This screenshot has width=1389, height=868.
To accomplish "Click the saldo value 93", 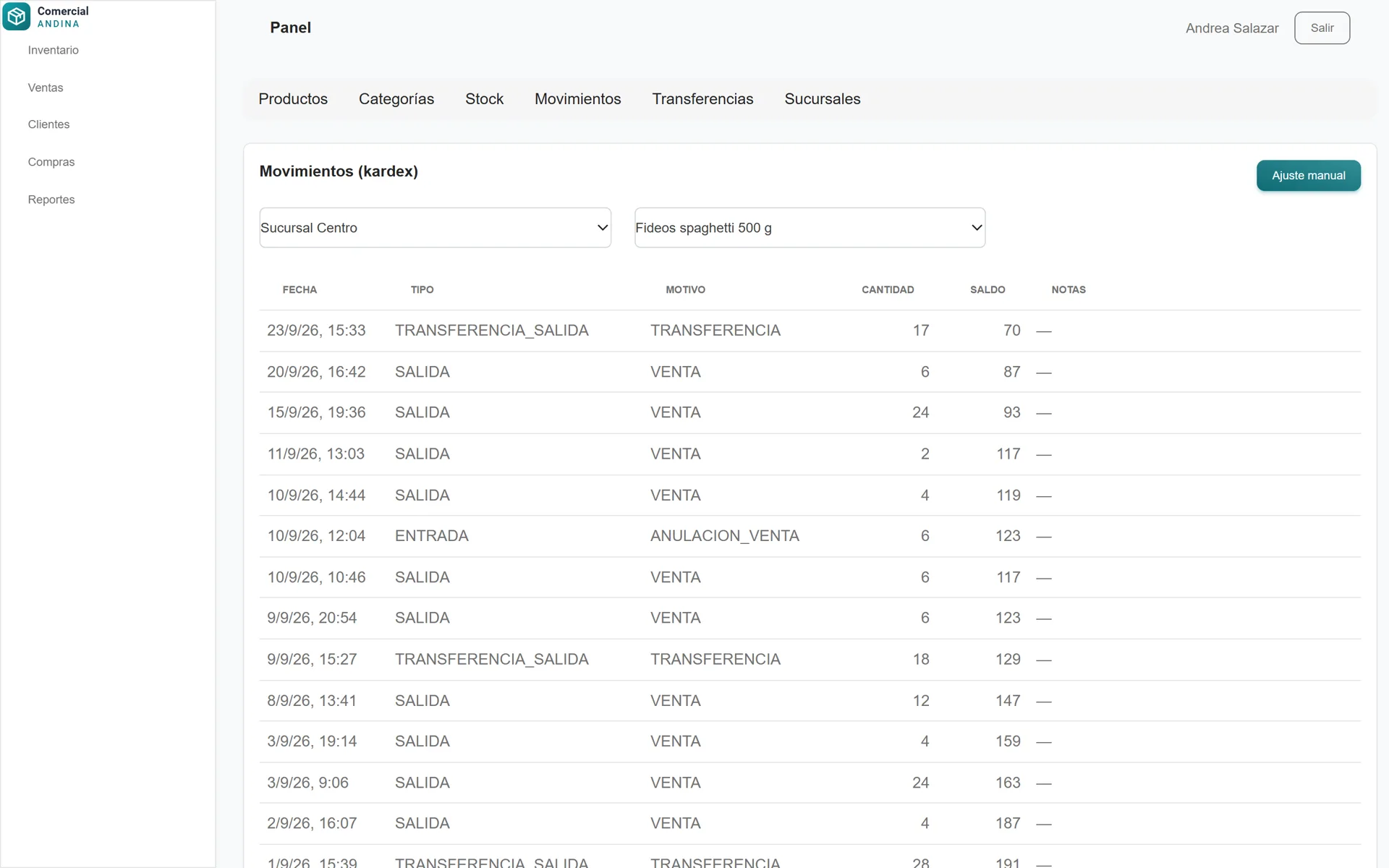I will pyautogui.click(x=1011, y=412).
